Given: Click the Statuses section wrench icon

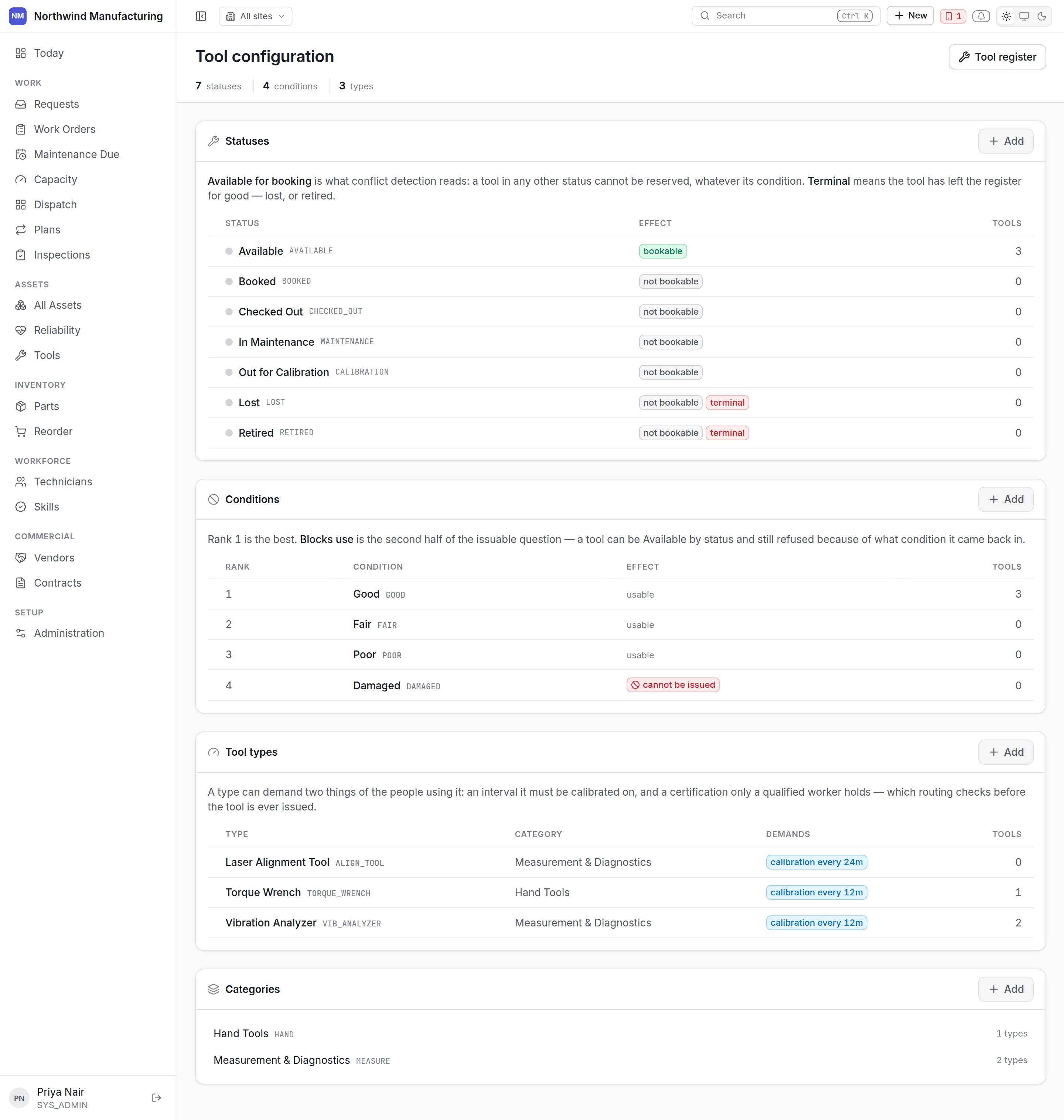Looking at the screenshot, I should (x=213, y=141).
